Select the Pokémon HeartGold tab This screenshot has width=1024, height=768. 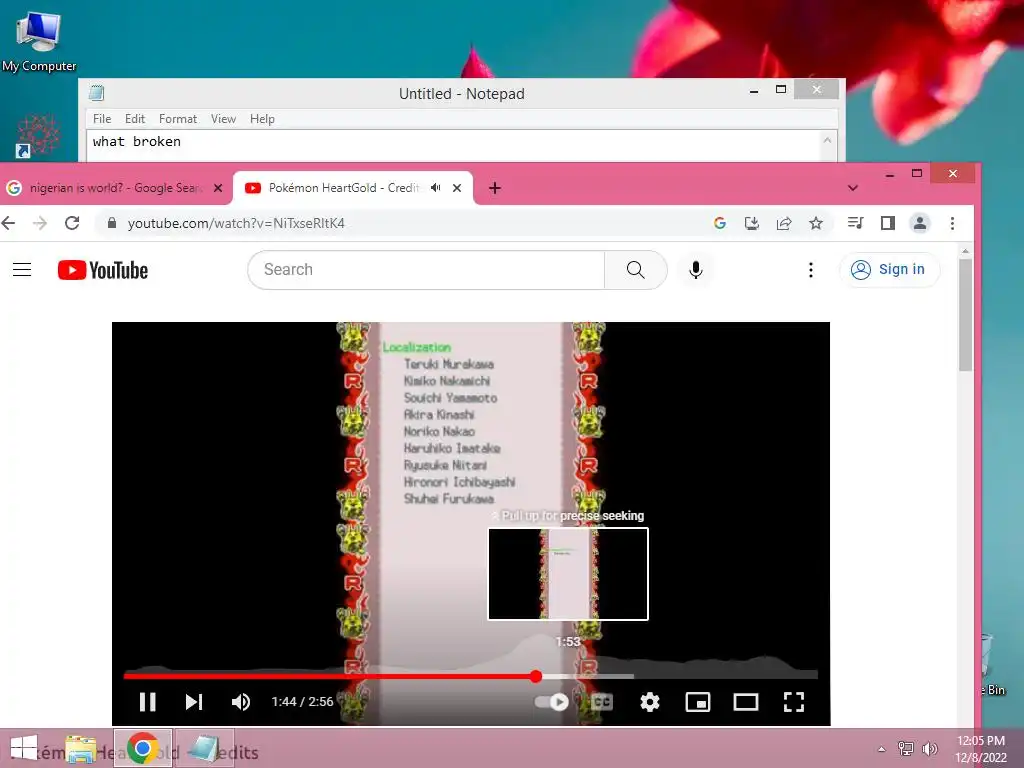(x=343, y=188)
